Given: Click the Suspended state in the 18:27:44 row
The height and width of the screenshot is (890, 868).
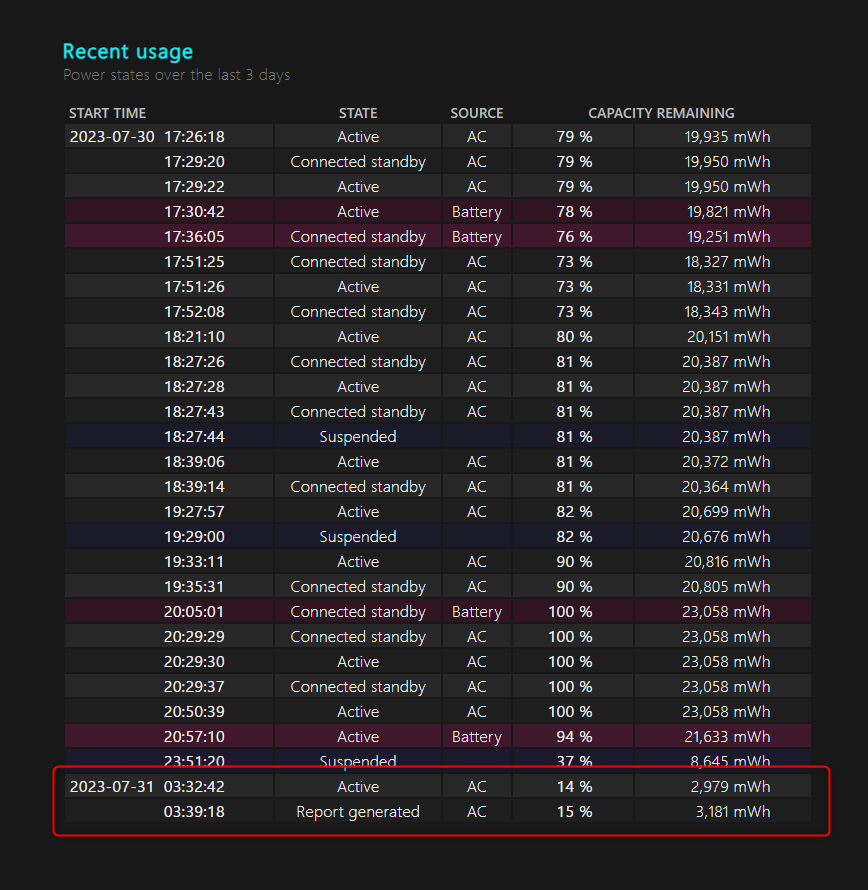Looking at the screenshot, I should (358, 437).
